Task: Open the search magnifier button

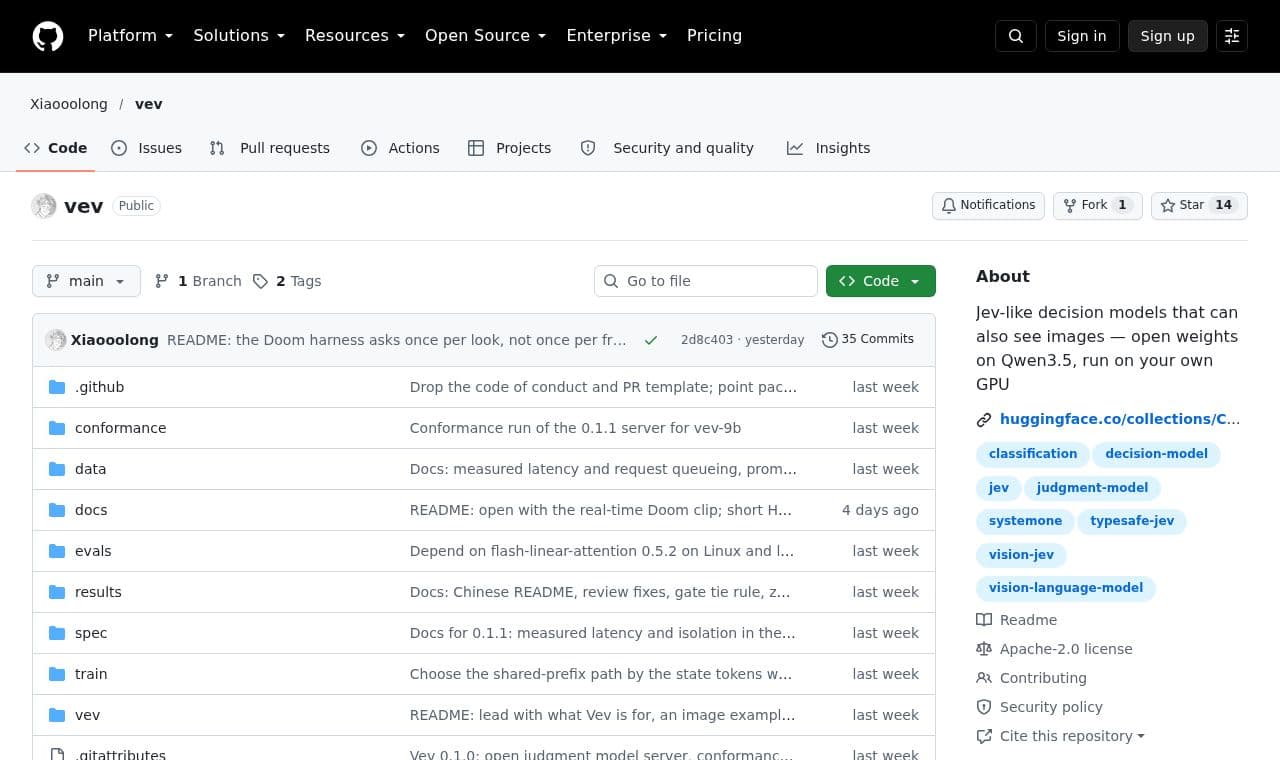Action: pos(1016,36)
